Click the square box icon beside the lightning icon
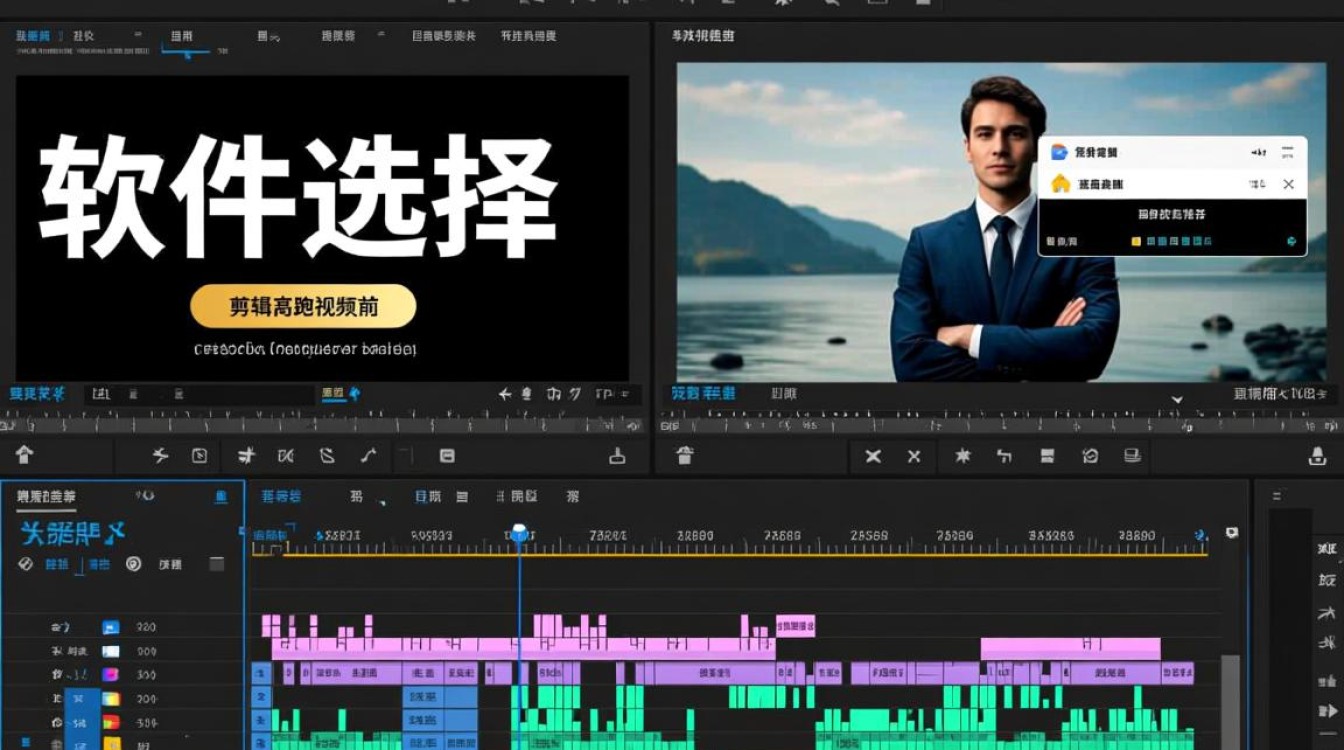Image resolution: width=1344 pixels, height=750 pixels. coord(199,456)
